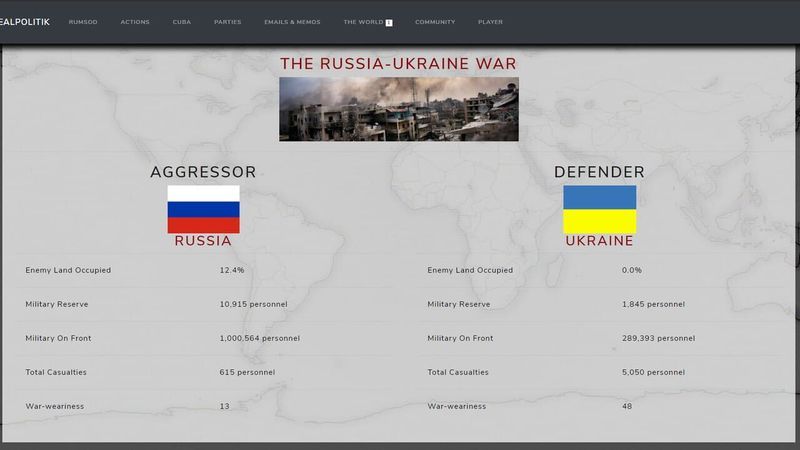The image size is (800, 450).
Task: Click the war banner photo
Action: (x=398, y=109)
